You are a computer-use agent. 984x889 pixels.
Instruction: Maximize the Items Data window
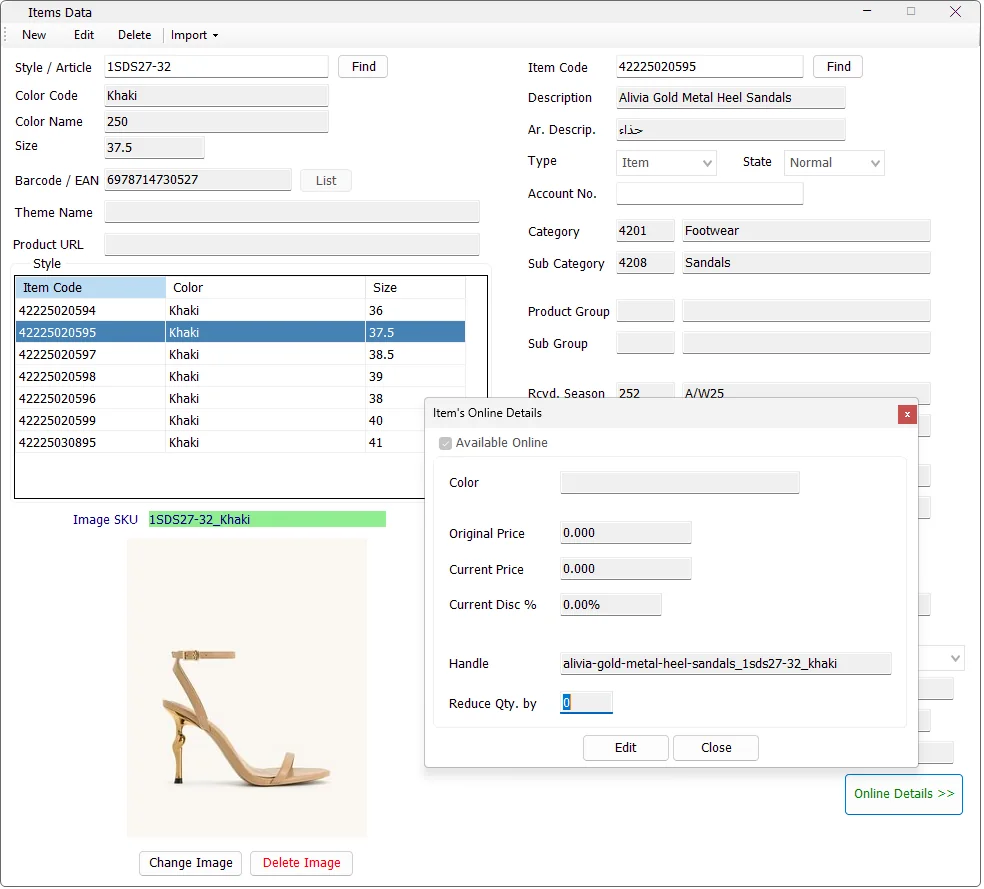(x=912, y=11)
